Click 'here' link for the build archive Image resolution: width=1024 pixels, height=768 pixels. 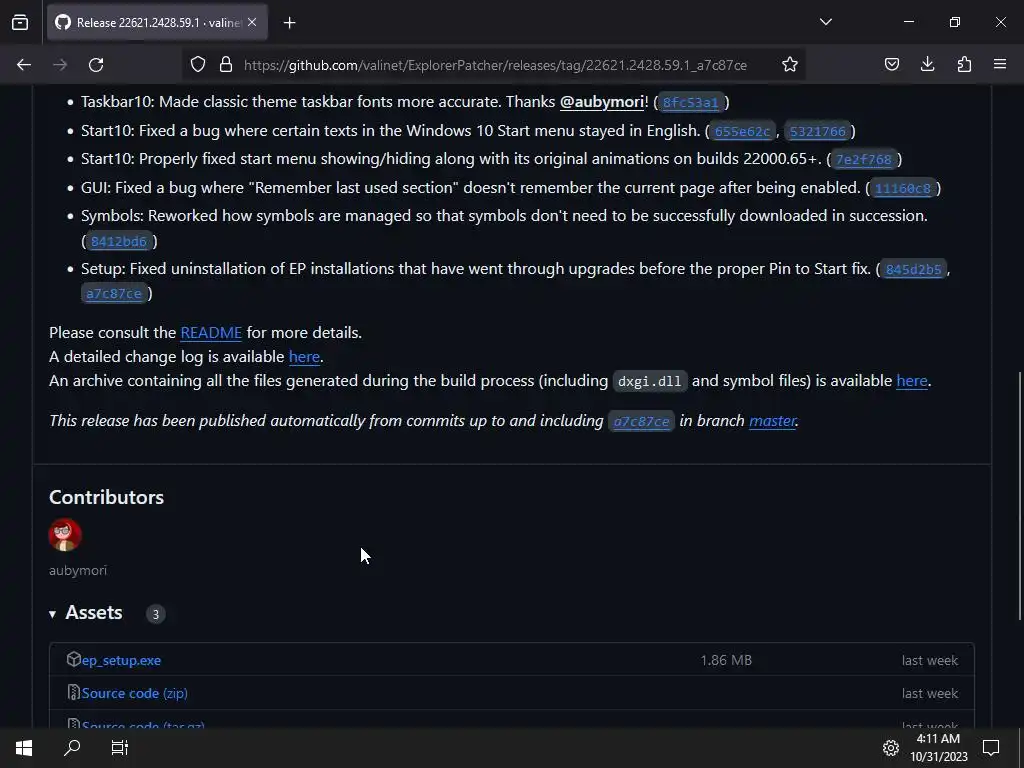912,381
